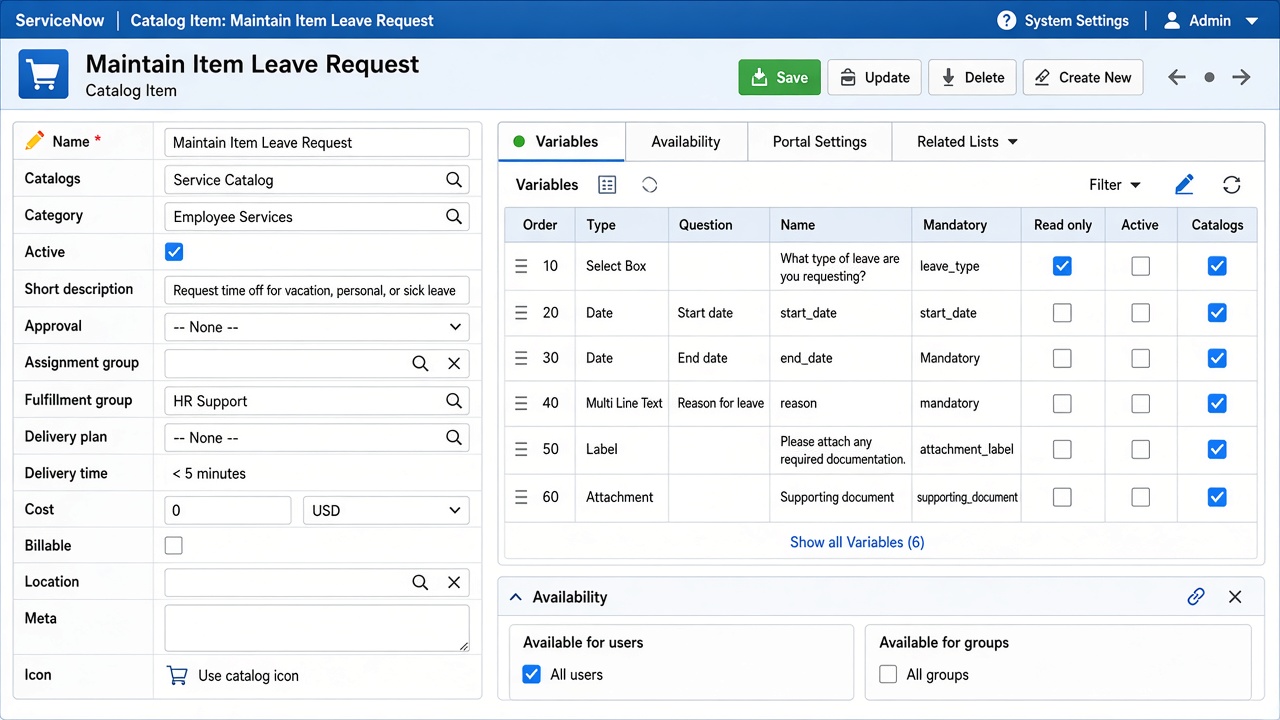Click the Variables list view icon
The width and height of the screenshot is (1280, 720).
607,185
